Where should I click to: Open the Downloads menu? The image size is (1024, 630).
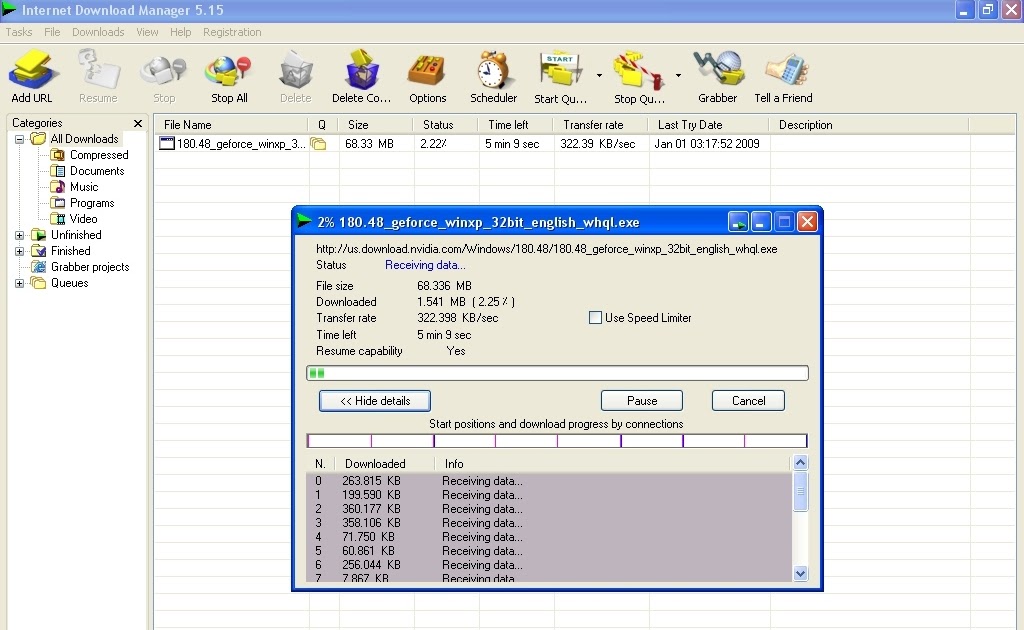click(98, 32)
